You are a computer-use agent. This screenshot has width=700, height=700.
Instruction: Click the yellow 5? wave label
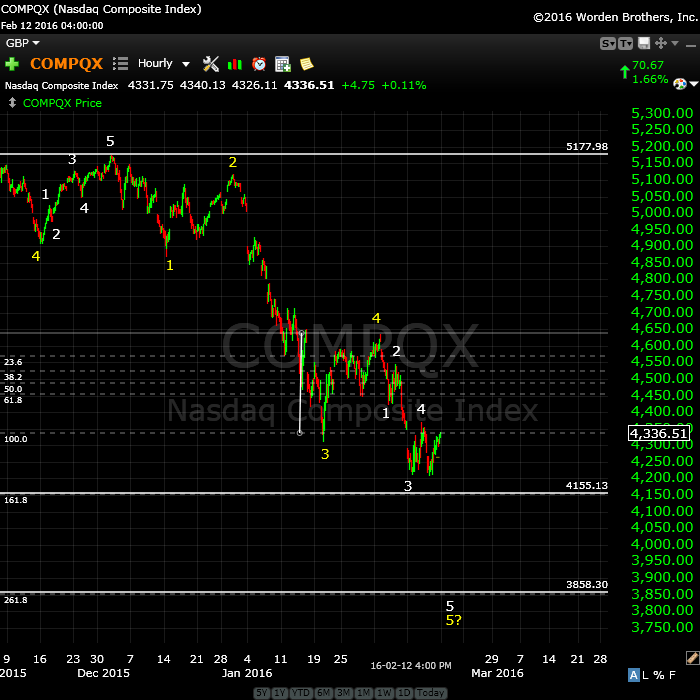click(x=454, y=620)
